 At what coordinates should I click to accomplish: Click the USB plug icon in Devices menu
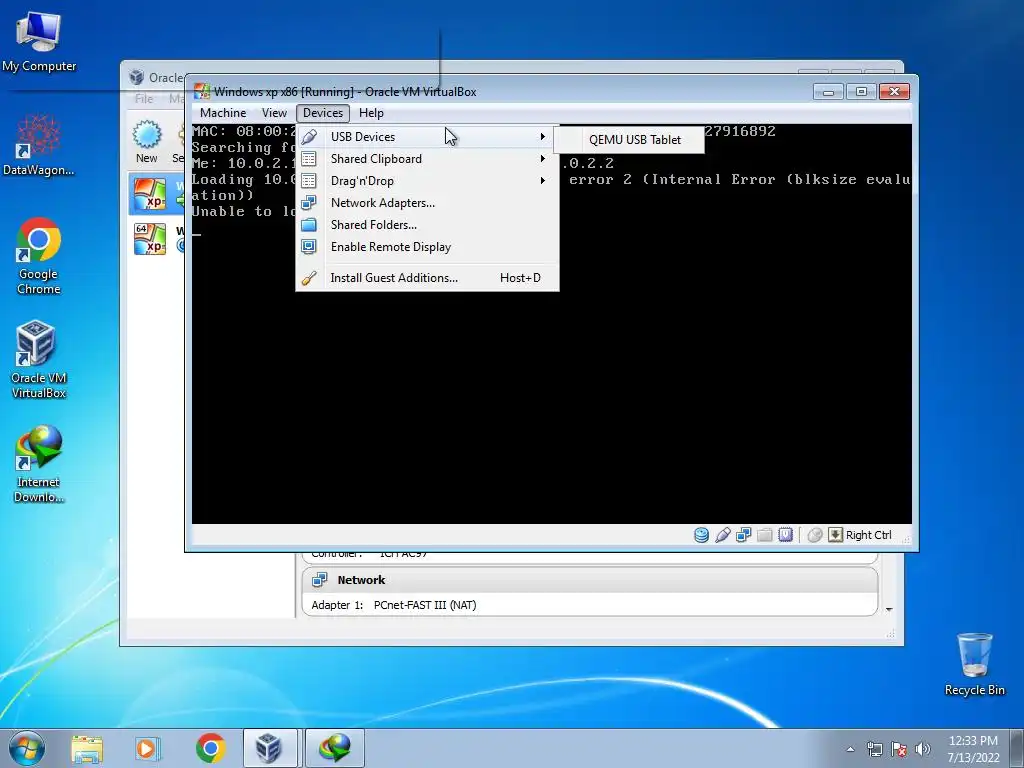pos(309,136)
